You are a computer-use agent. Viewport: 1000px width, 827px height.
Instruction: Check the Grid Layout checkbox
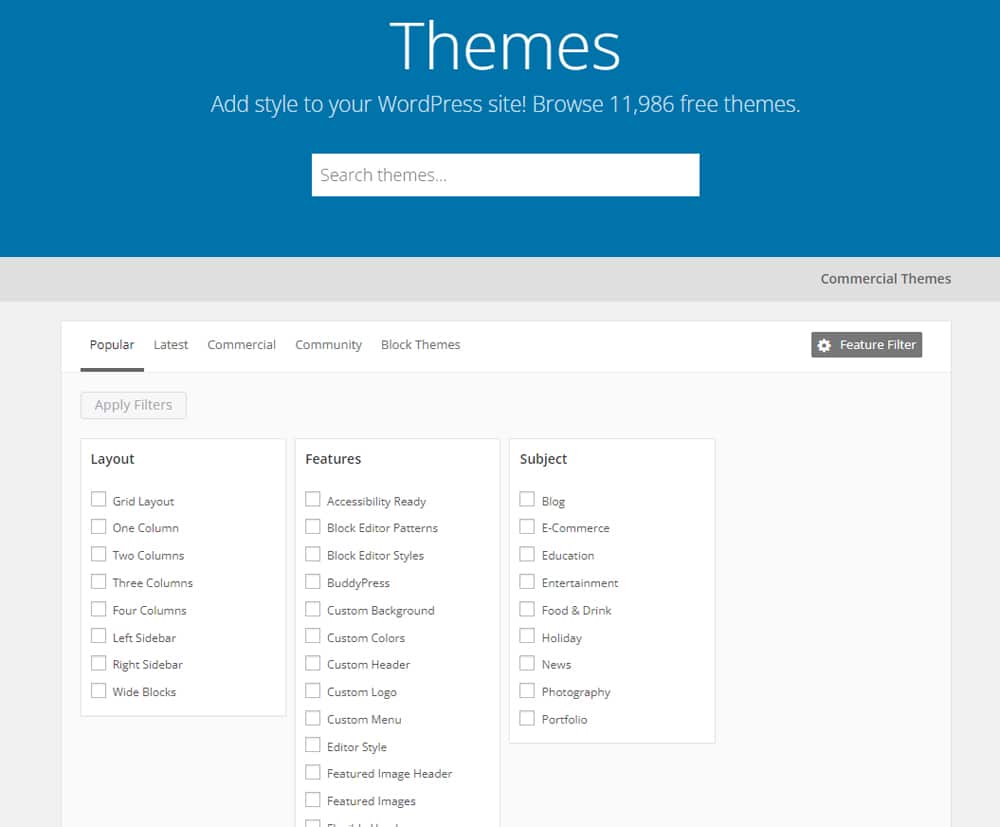[x=98, y=499]
